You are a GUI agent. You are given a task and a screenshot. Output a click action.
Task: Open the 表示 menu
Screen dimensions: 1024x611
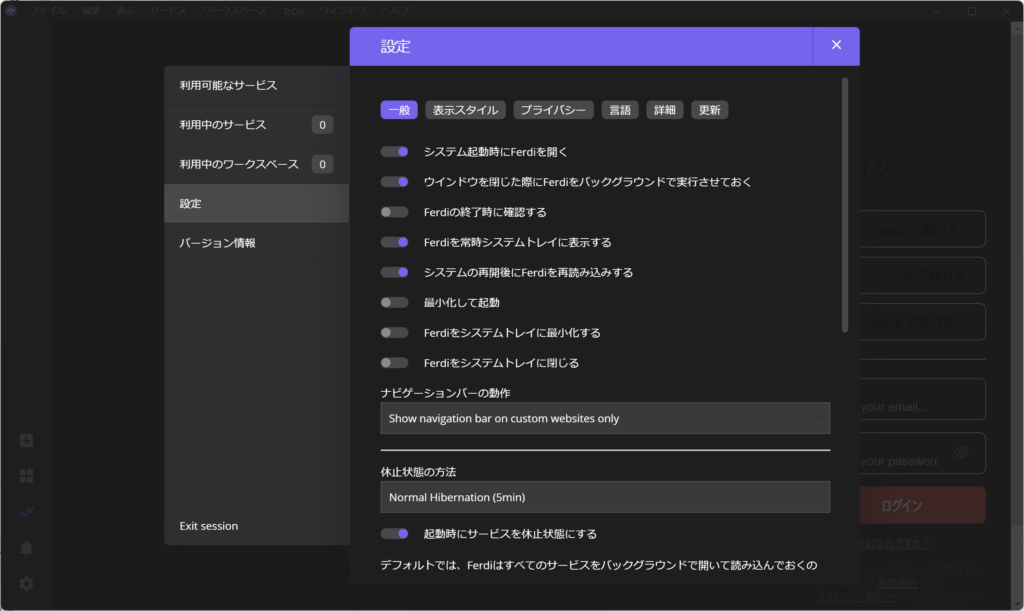point(125,10)
